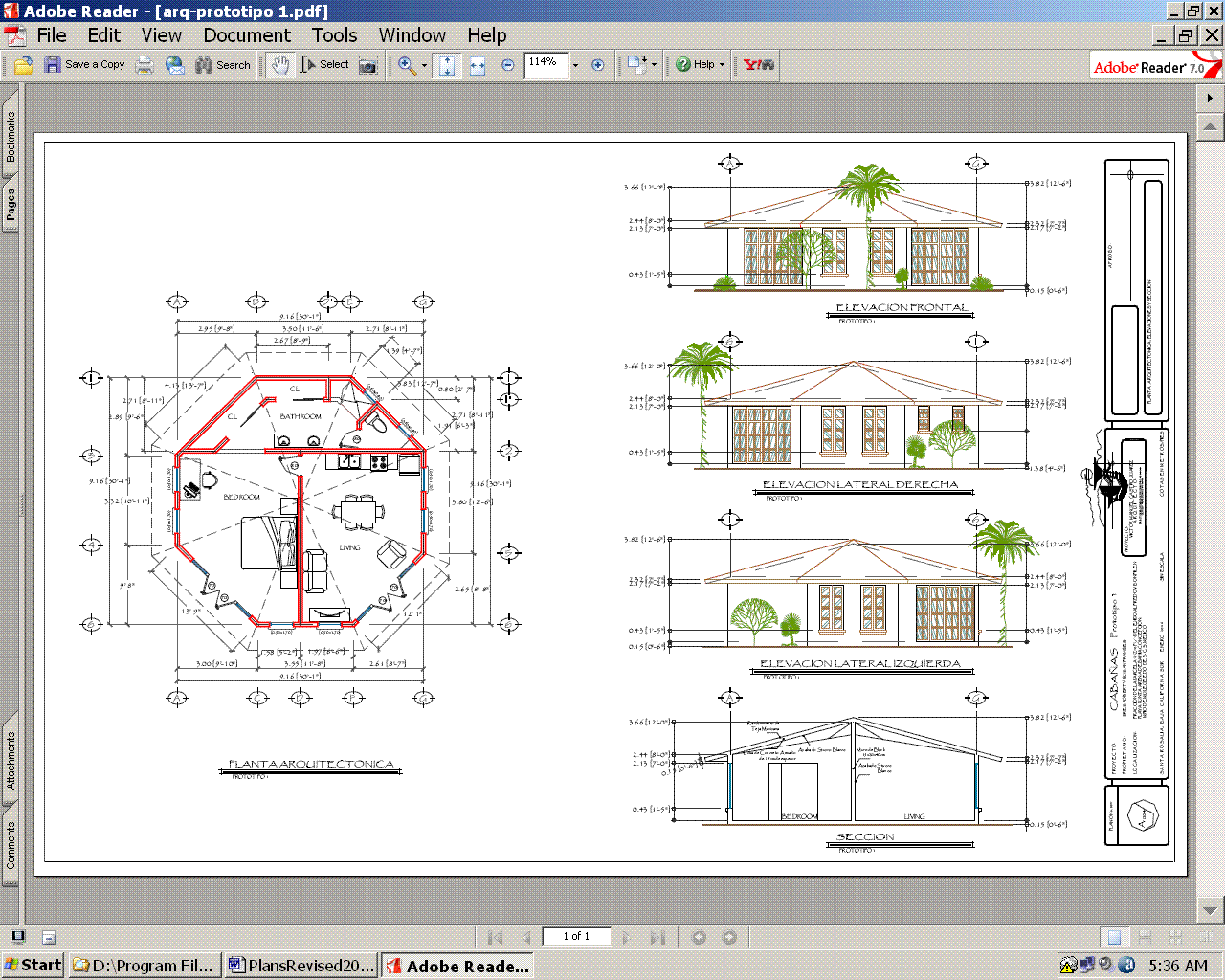The height and width of the screenshot is (980, 1225).
Task: Select the Zoom In magnifier tool
Action: click(407, 65)
